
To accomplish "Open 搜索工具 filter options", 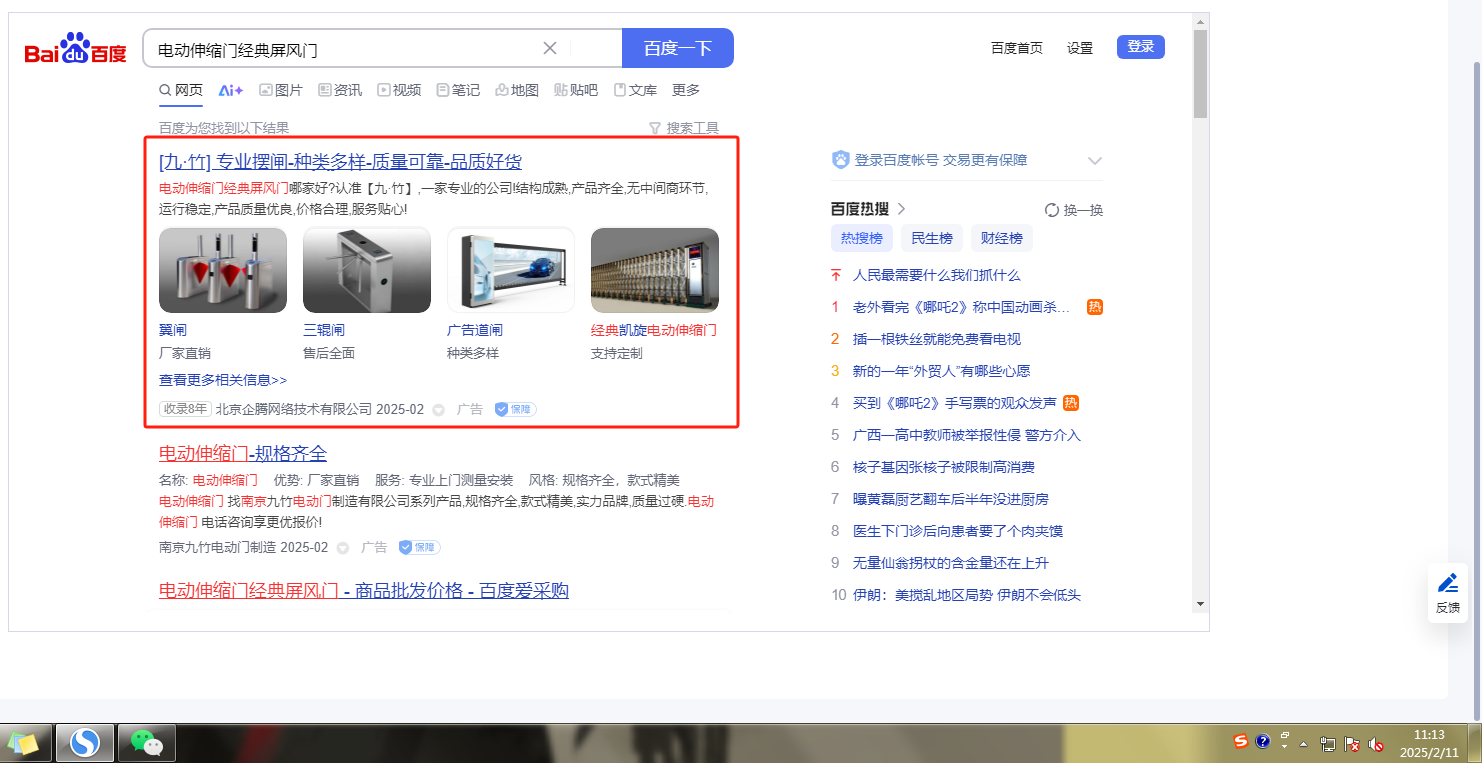I will 684,128.
